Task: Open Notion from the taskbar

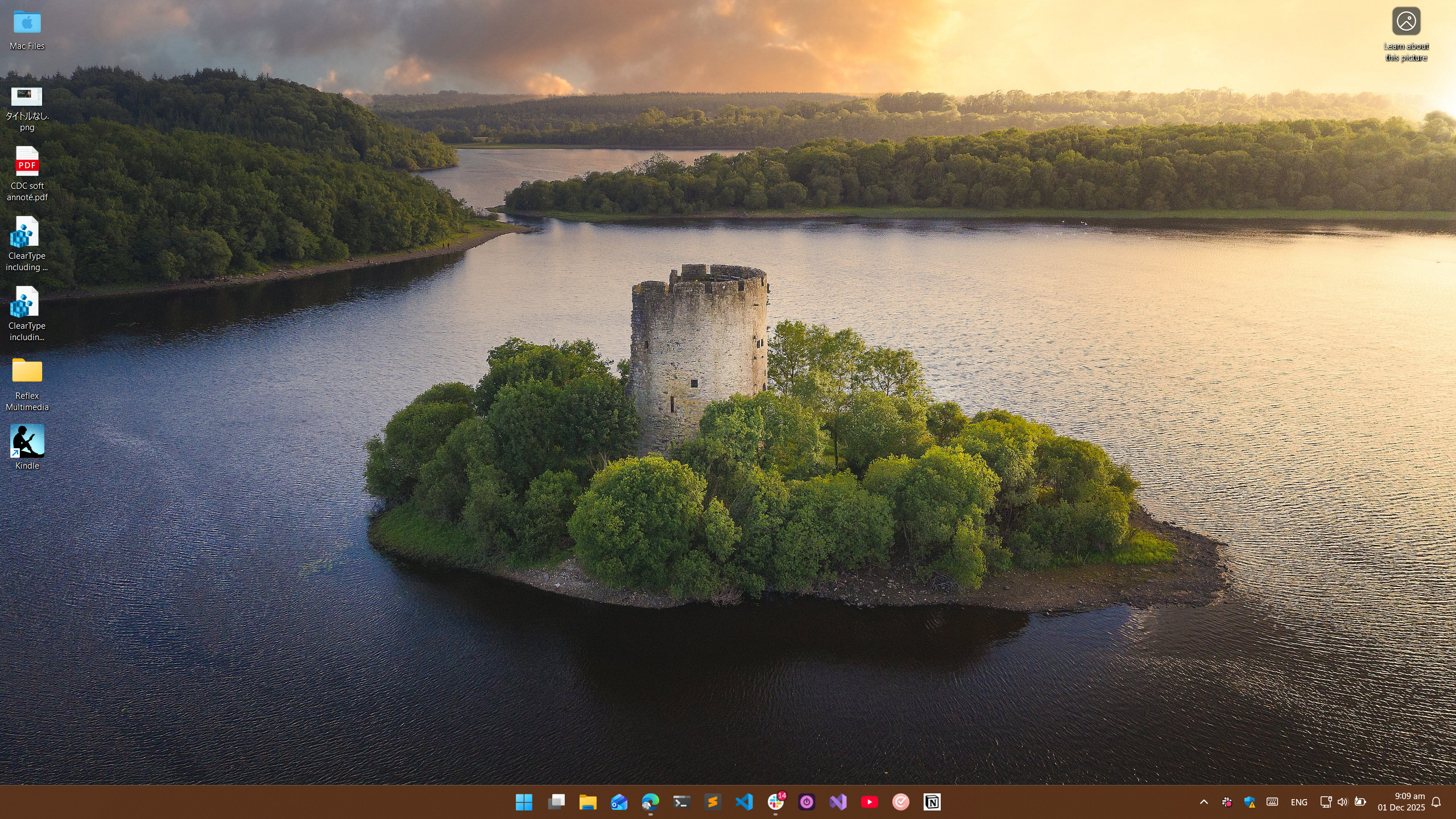Action: pyautogui.click(x=932, y=802)
